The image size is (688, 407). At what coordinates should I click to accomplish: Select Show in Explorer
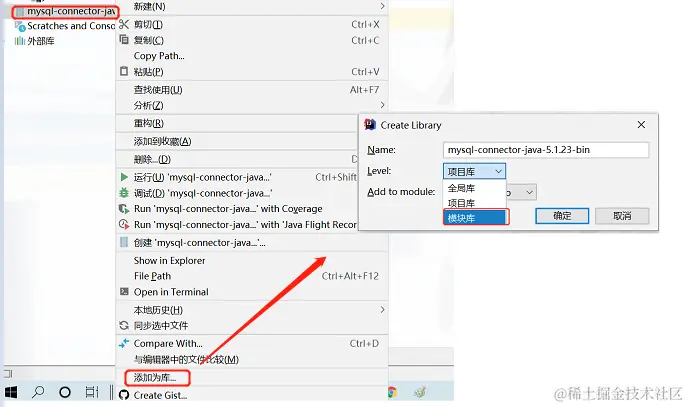click(x=252, y=261)
